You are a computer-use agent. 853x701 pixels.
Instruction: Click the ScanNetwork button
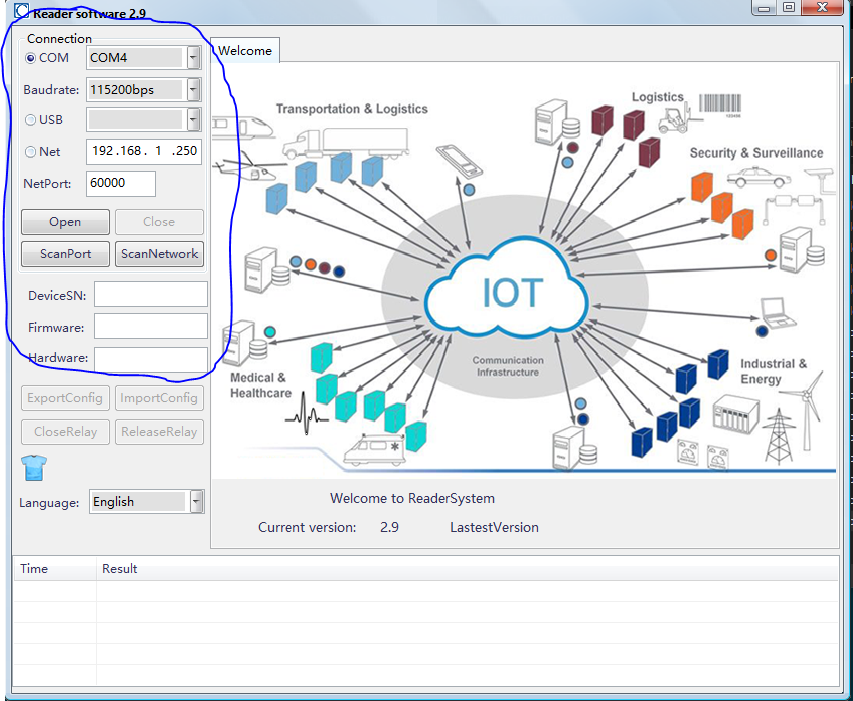click(159, 254)
